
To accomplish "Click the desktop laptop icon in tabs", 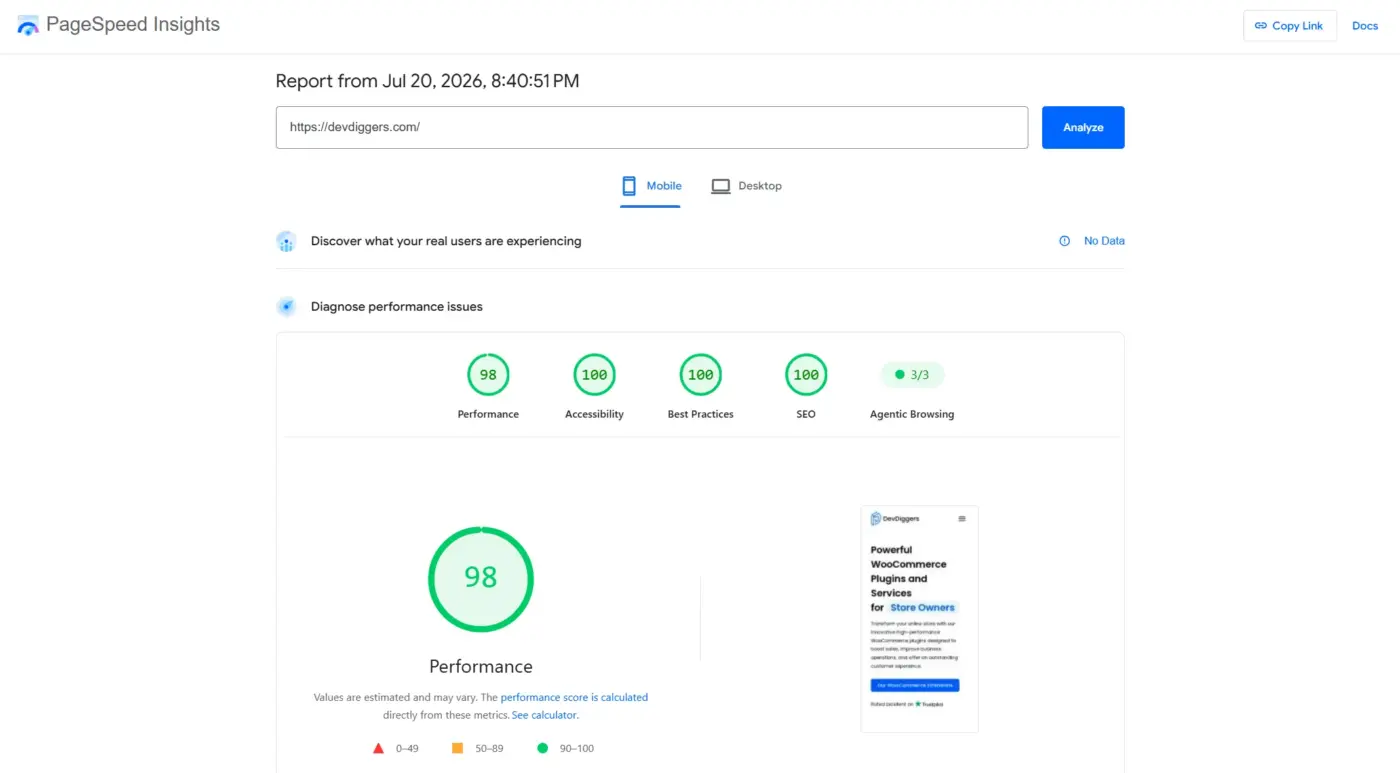I will (721, 186).
